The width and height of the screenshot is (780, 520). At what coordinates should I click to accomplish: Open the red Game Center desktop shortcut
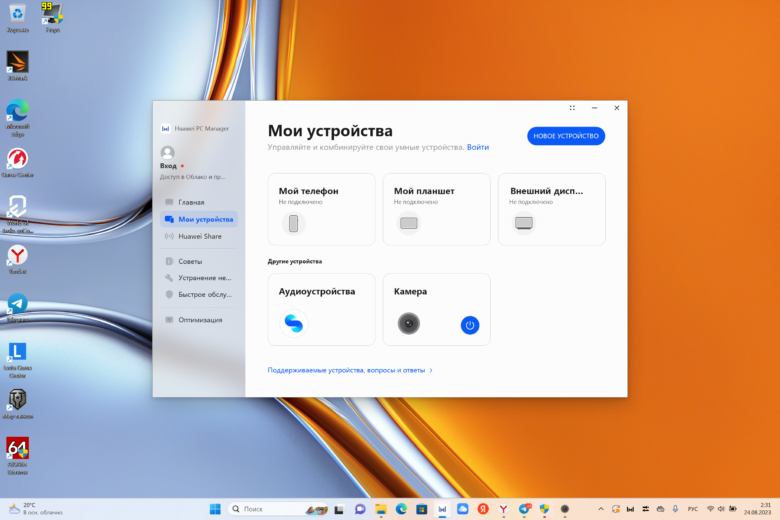tap(17, 163)
